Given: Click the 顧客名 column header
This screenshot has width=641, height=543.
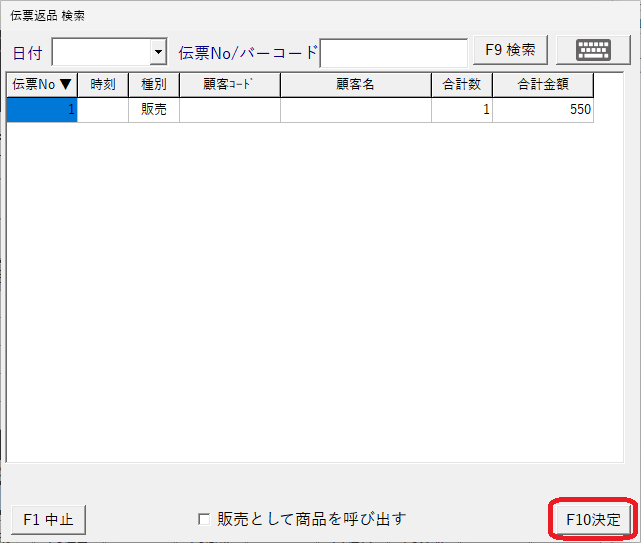Looking at the screenshot, I should [x=356, y=85].
